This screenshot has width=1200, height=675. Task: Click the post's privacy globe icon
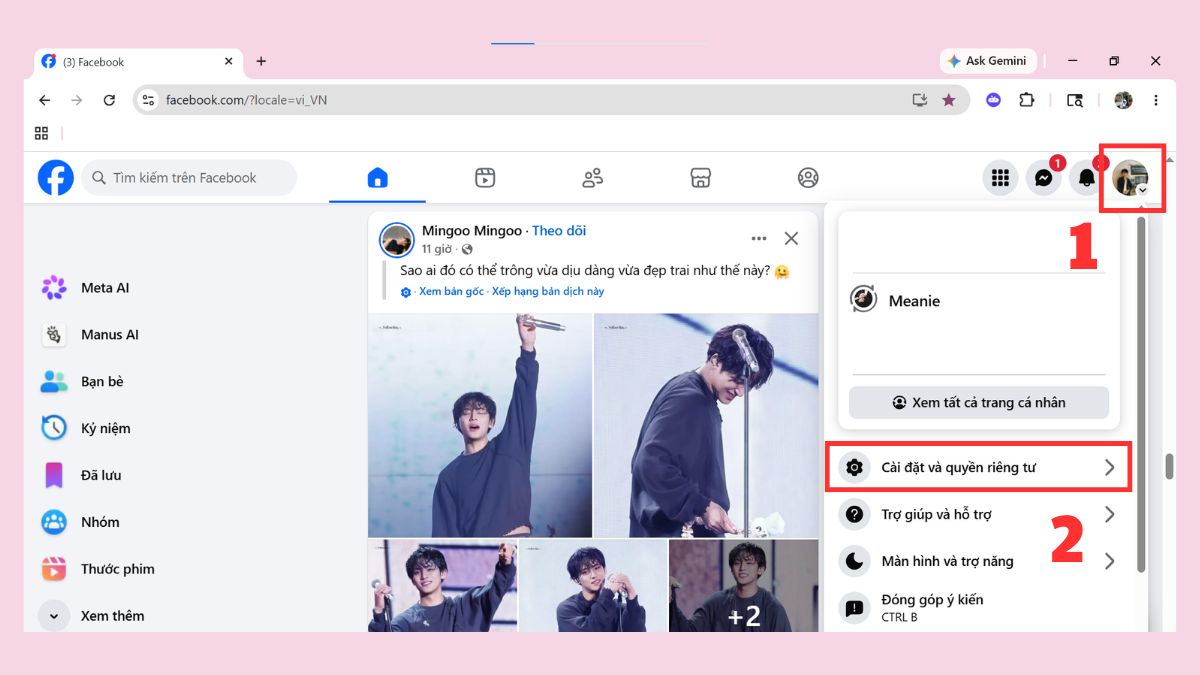[467, 249]
